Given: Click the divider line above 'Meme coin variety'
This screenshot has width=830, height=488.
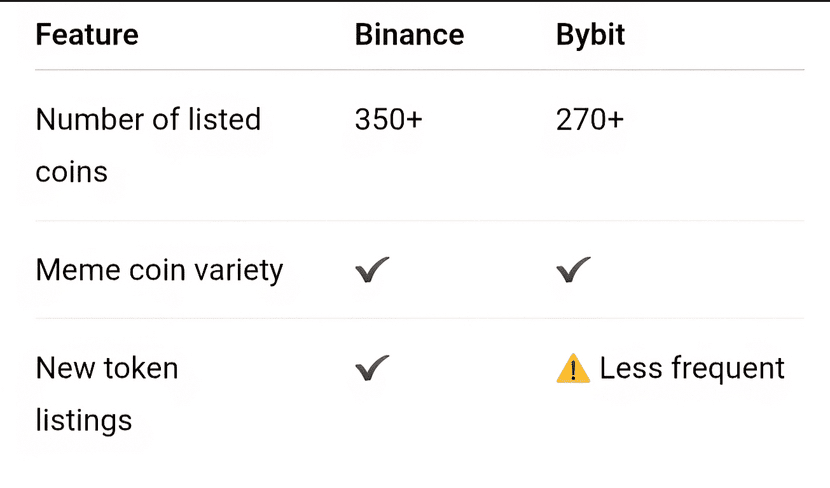Looking at the screenshot, I should pos(419,221).
